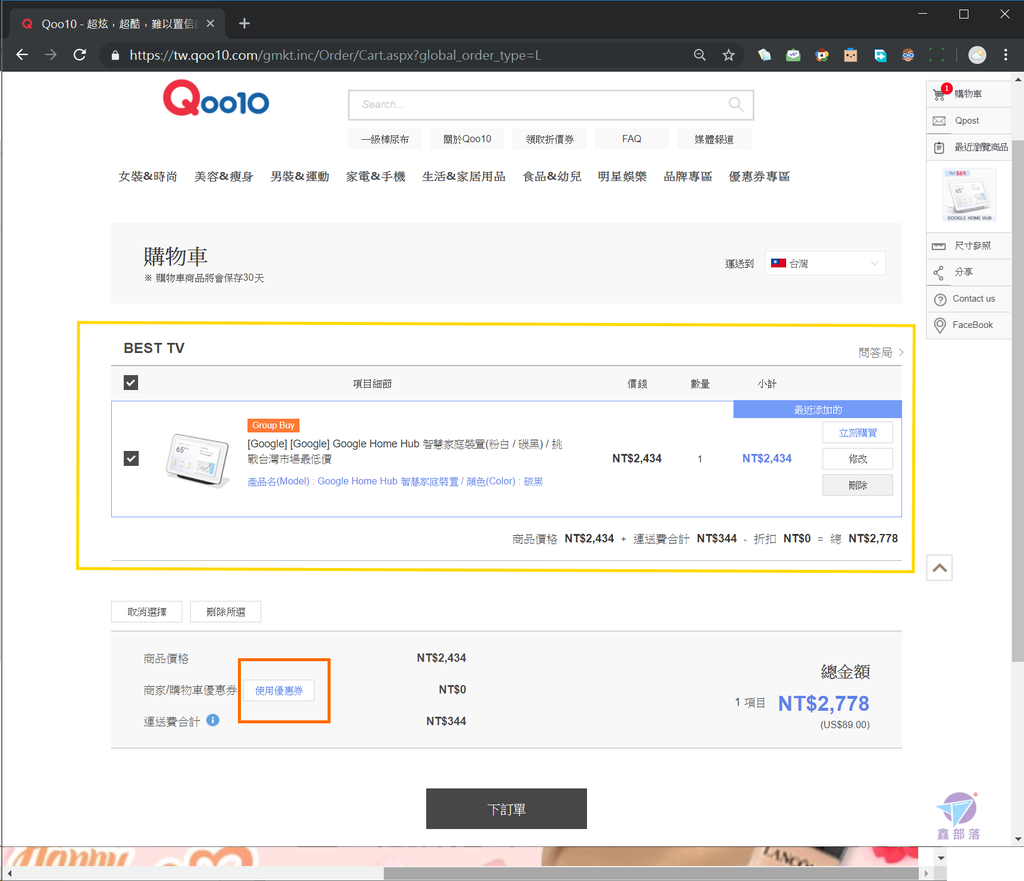Click the green dashed-square extension icon
This screenshot has height=881, width=1024.
pos(936,55)
